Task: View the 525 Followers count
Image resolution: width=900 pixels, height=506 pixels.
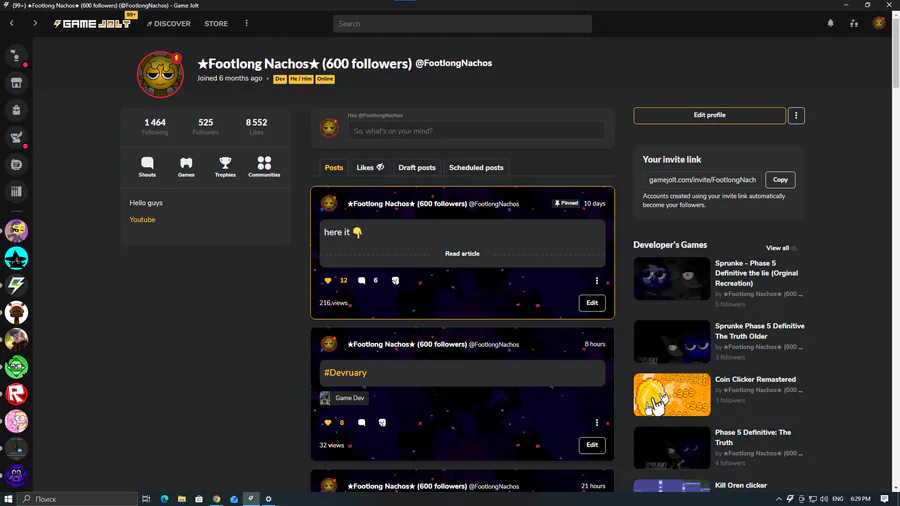Action: [x=205, y=126]
